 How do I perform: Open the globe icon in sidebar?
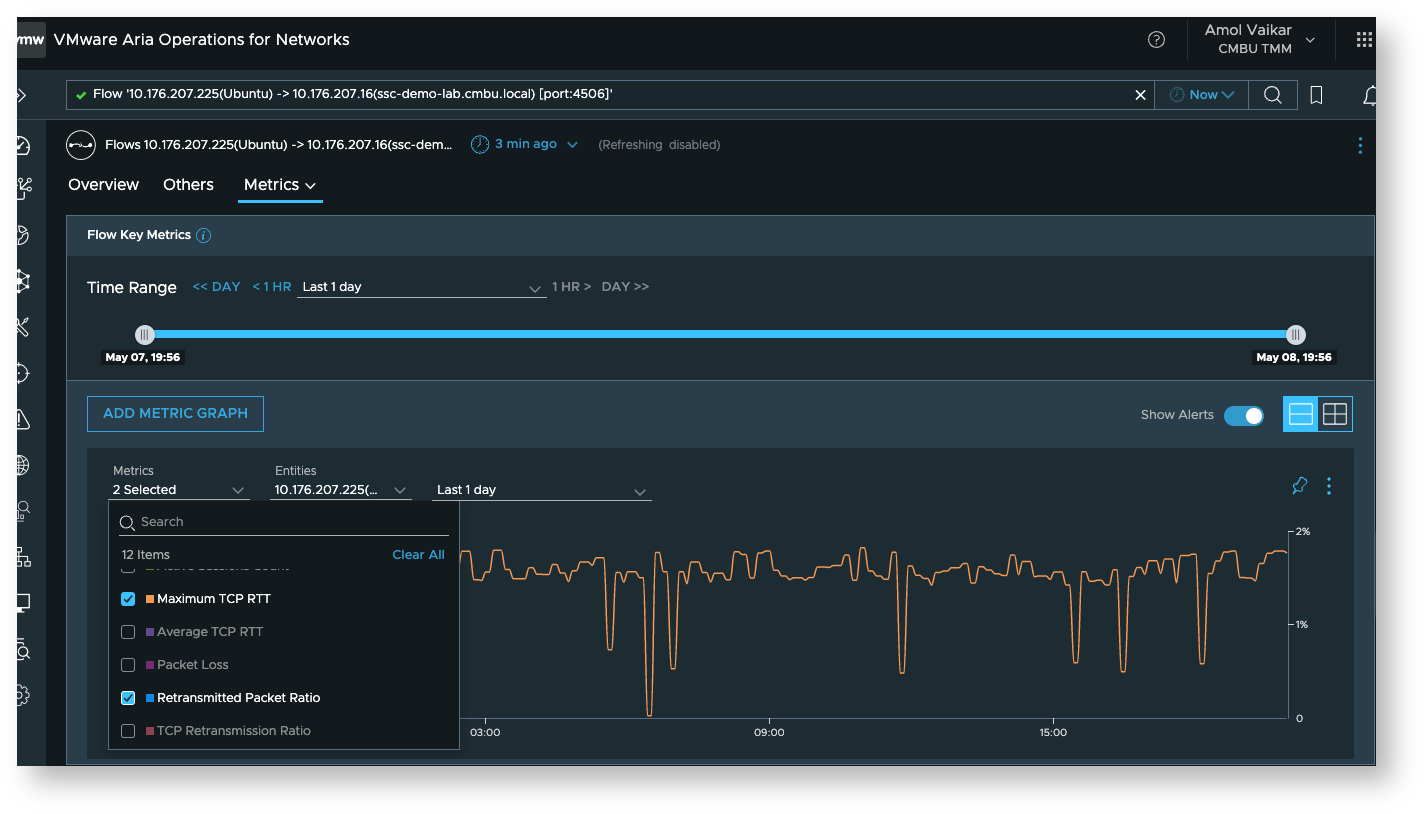(x=23, y=466)
